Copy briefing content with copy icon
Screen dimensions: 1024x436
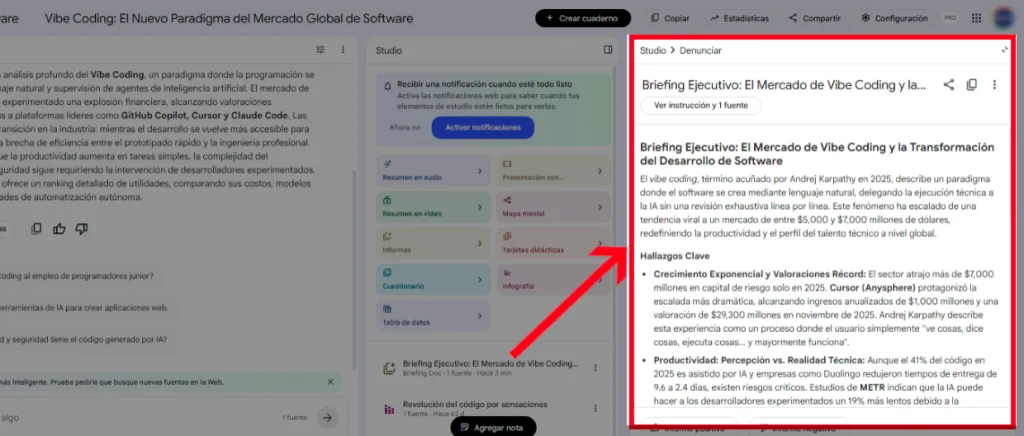point(971,84)
